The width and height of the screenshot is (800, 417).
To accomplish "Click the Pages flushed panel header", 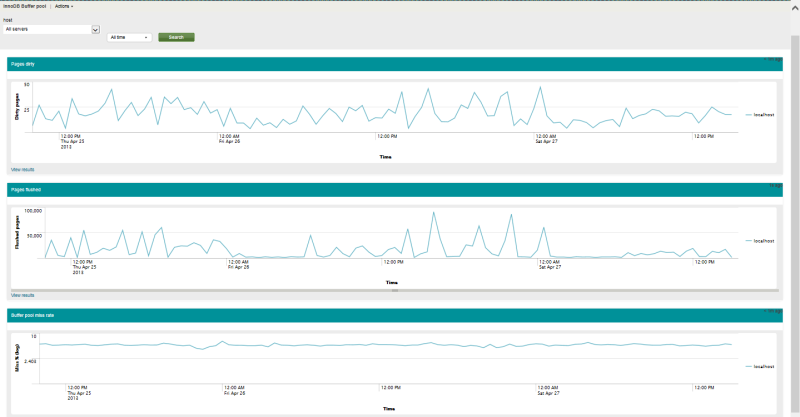I will point(395,189).
